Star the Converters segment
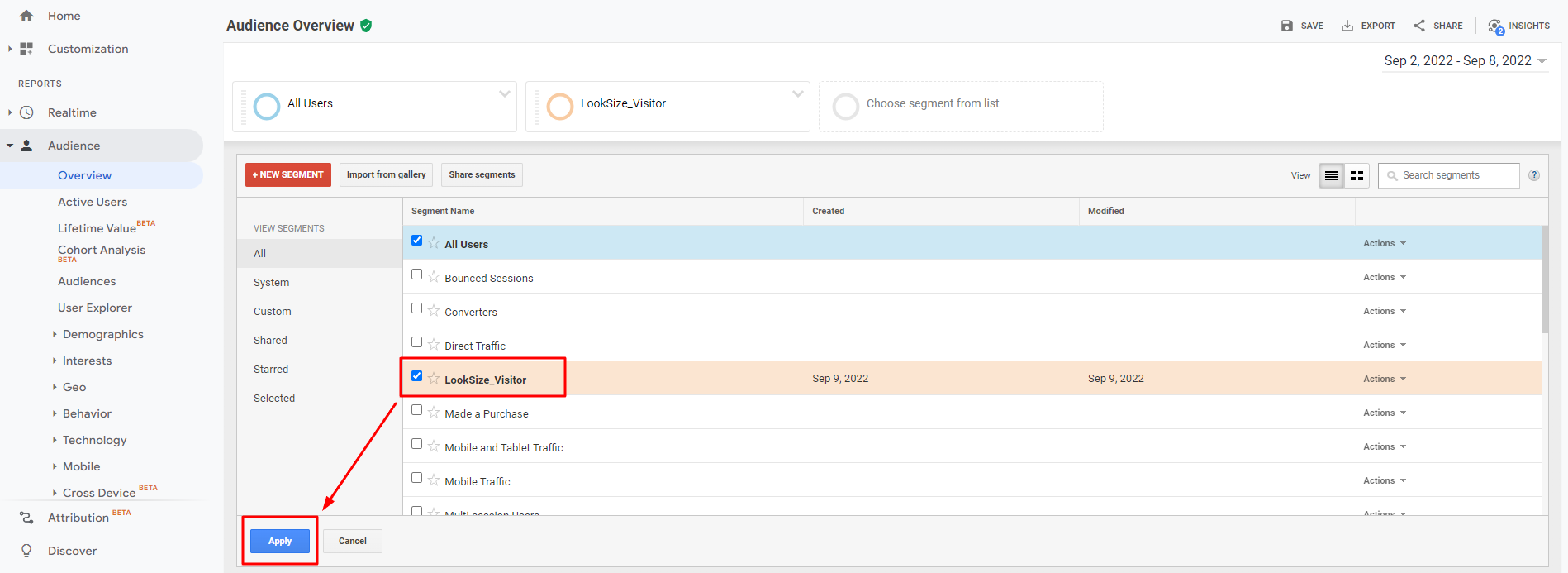The width and height of the screenshot is (1568, 573). pos(434,311)
